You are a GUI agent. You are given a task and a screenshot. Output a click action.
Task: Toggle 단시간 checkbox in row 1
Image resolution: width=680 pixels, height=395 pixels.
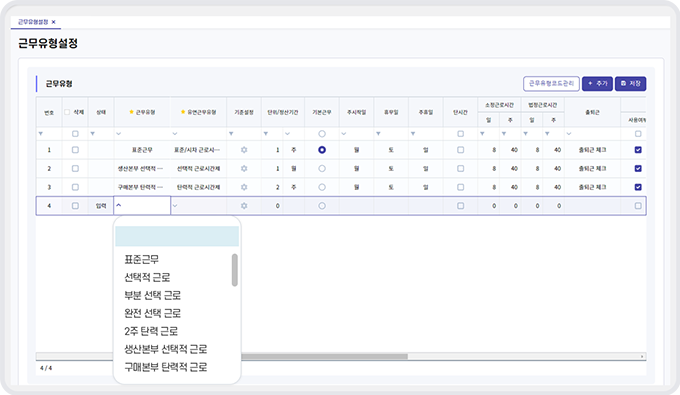tap(461, 150)
